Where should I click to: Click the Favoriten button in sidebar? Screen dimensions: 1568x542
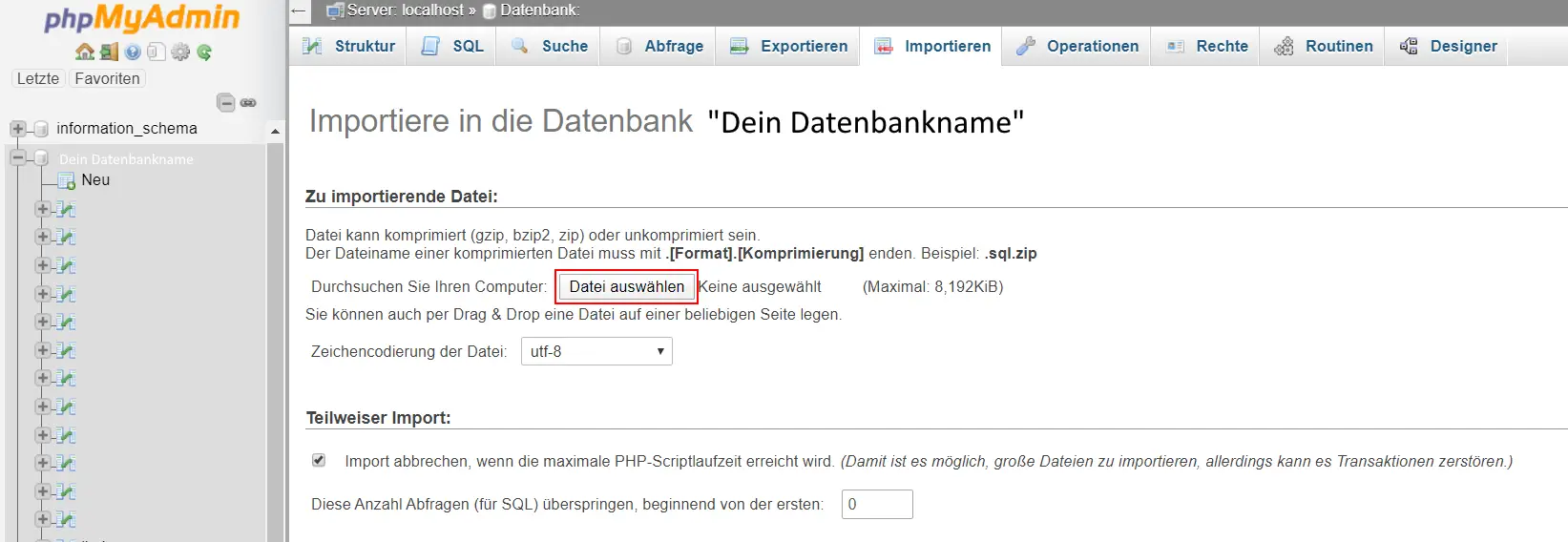107,78
